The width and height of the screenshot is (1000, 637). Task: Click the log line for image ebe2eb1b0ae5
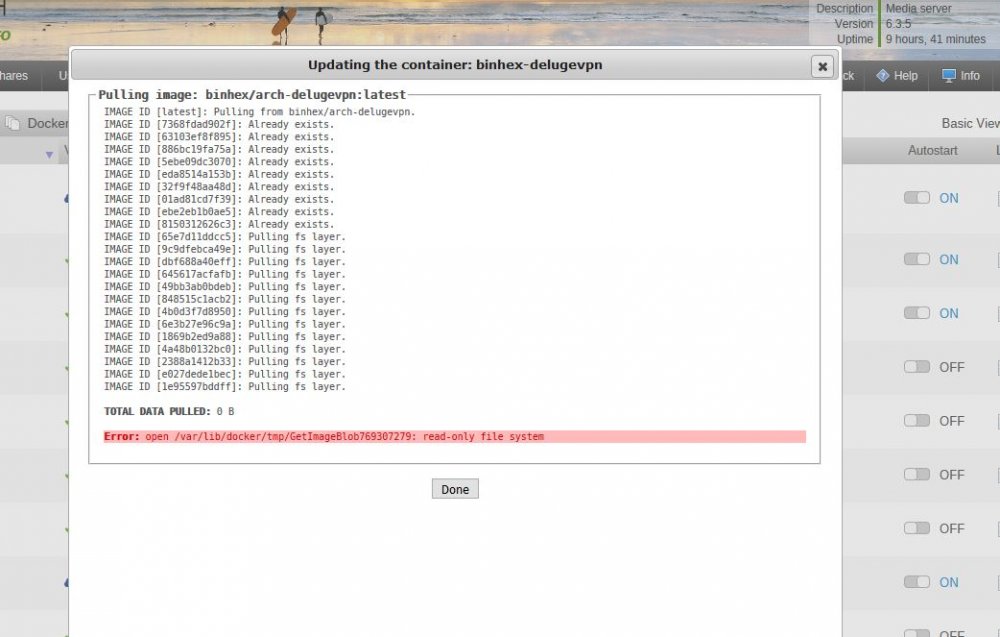coord(219,212)
